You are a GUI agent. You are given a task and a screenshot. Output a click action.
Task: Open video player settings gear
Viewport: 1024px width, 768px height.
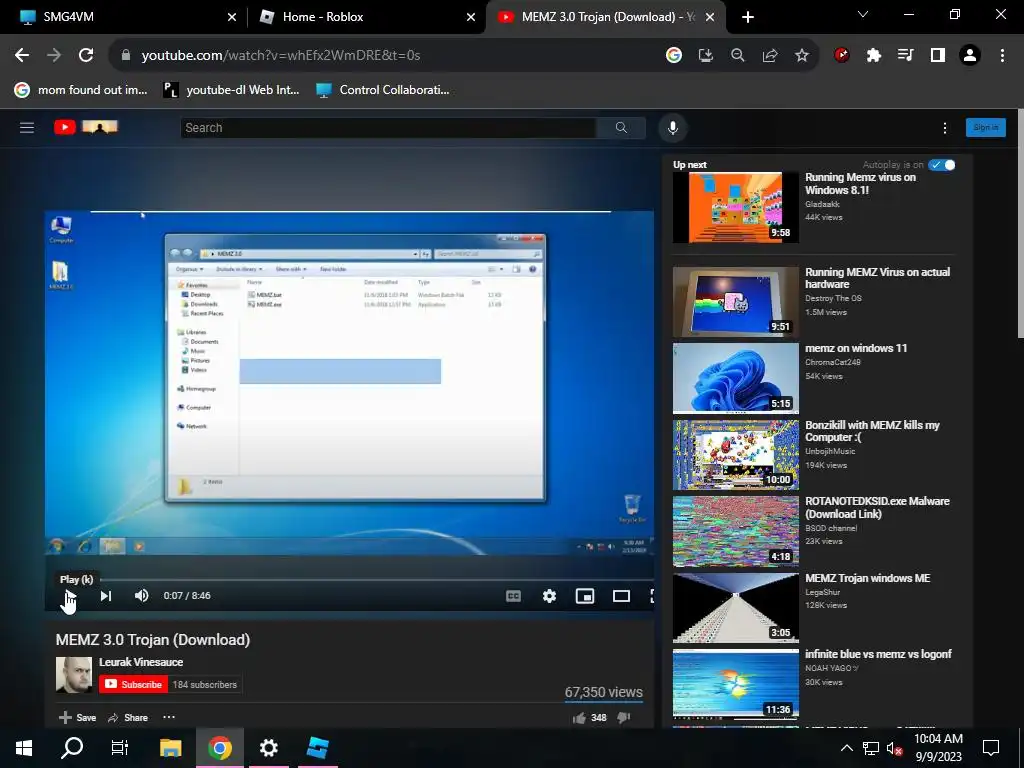click(x=549, y=596)
